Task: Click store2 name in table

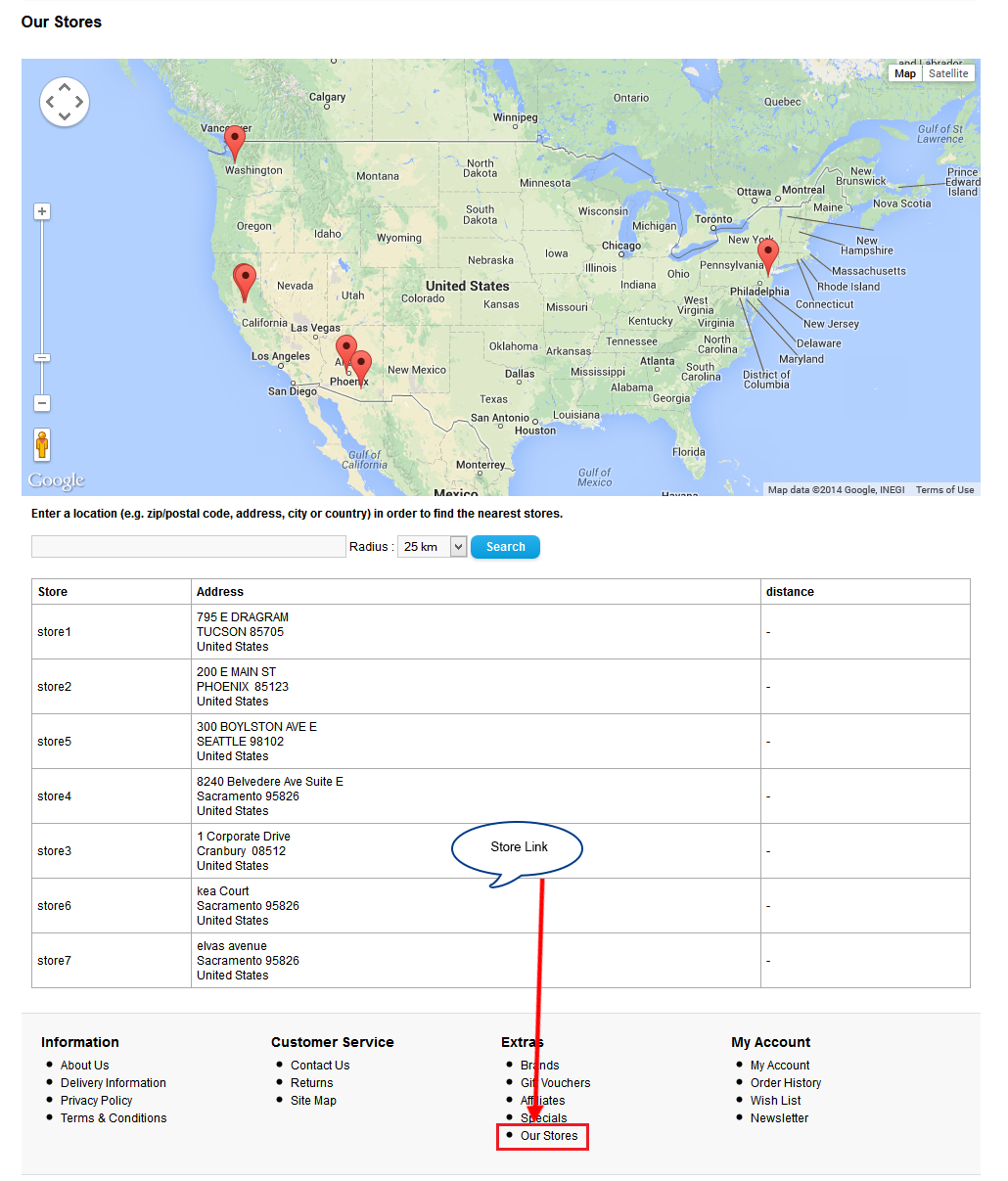Action: [x=54, y=687]
